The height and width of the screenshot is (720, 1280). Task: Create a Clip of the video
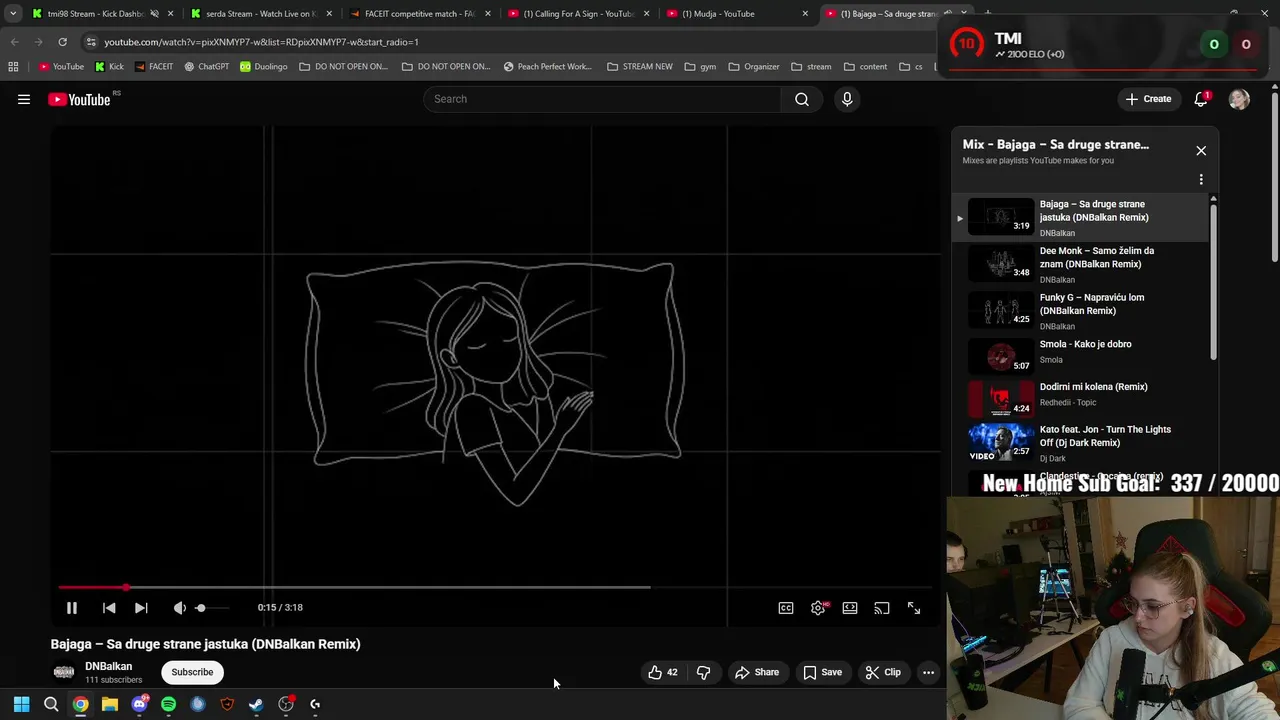click(x=883, y=672)
